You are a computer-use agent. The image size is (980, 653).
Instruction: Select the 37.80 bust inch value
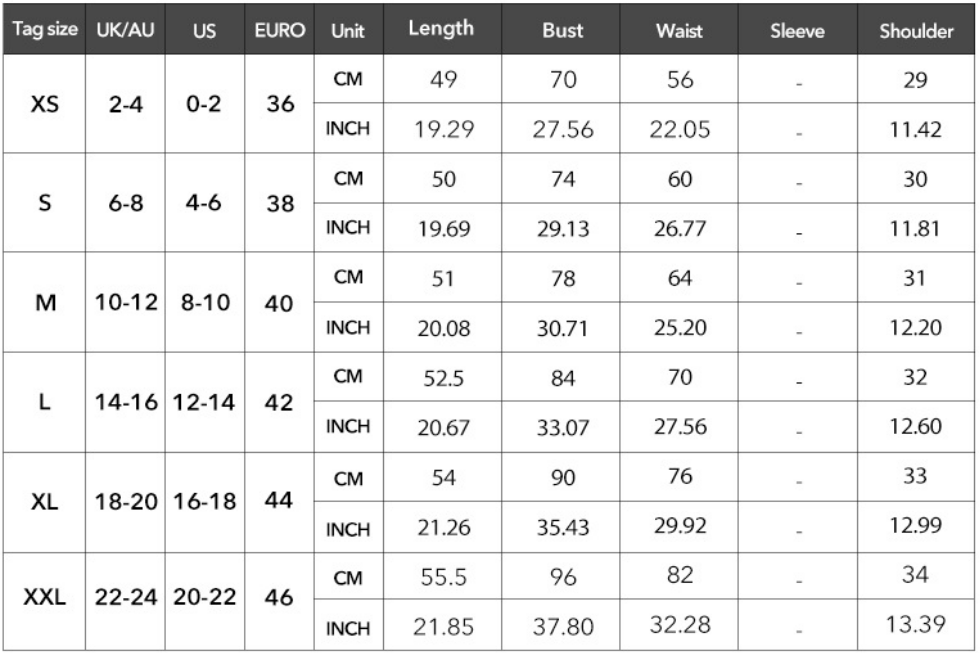coord(563,628)
